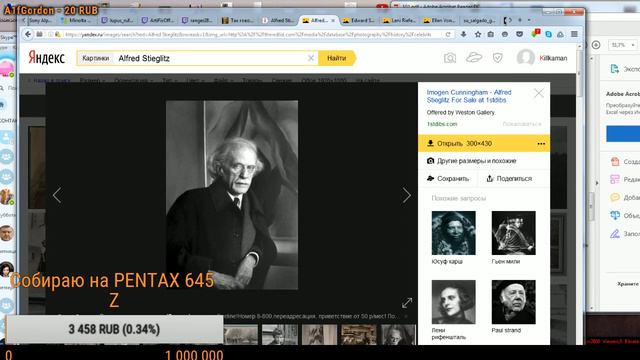Close the image info side panel
The image size is (640, 360).
coord(539,93)
